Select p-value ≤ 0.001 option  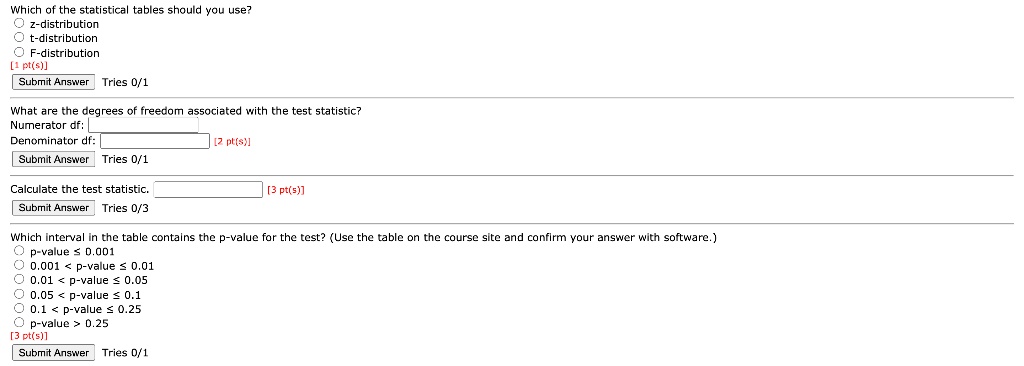20,252
